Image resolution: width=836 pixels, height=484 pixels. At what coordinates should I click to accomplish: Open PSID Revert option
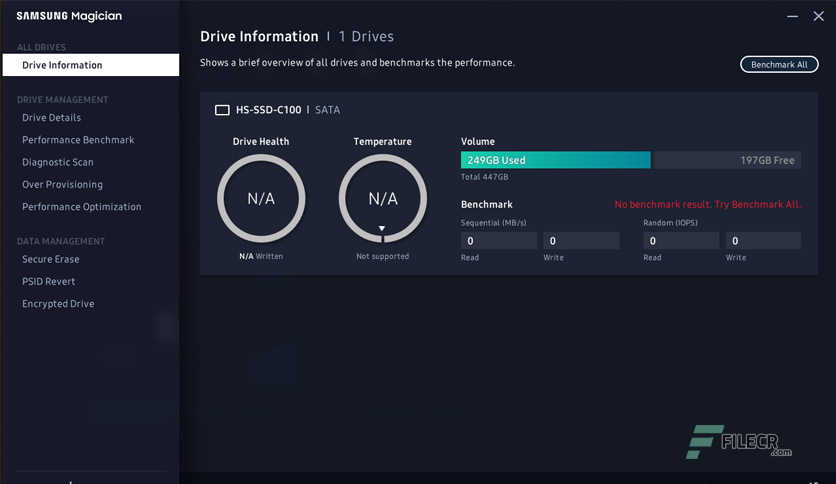pyautogui.click(x=49, y=281)
